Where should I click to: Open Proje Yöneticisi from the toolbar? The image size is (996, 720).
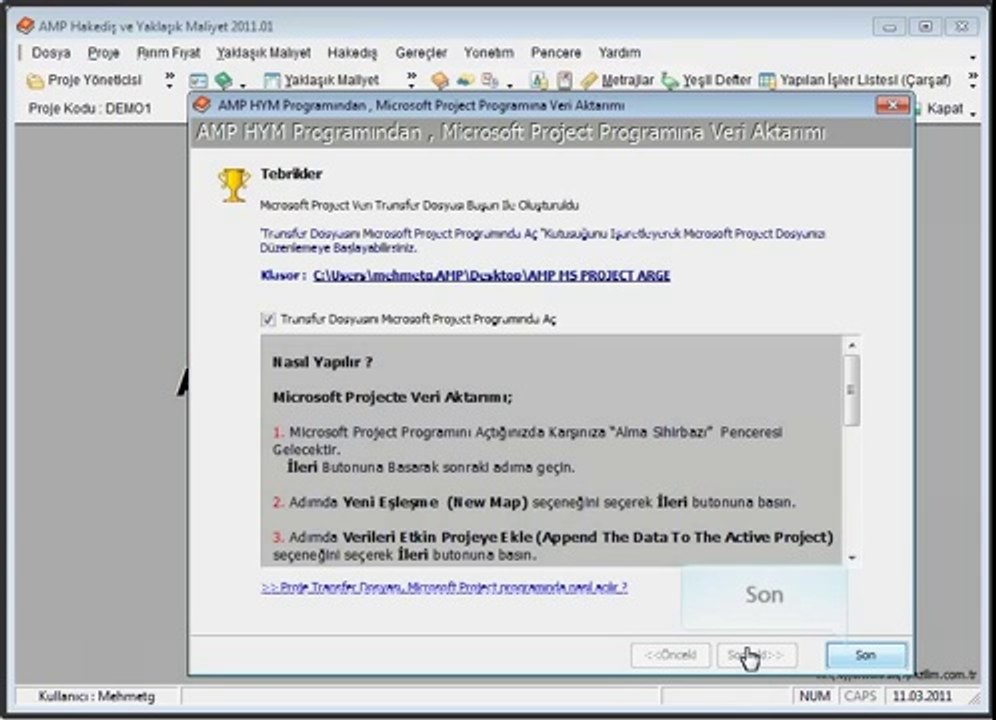(84, 80)
